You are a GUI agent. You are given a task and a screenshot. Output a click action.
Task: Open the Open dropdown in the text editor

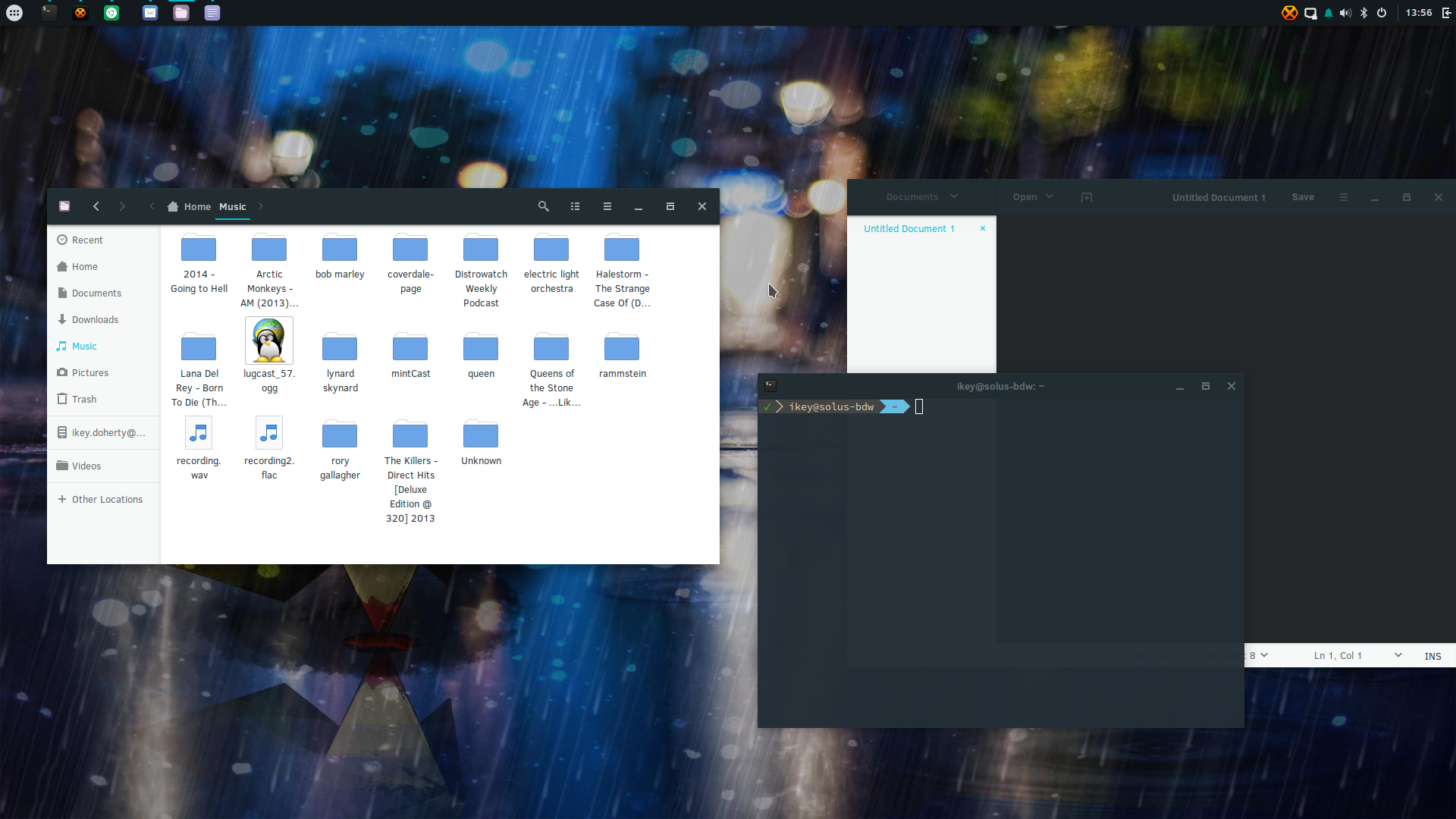click(1033, 197)
